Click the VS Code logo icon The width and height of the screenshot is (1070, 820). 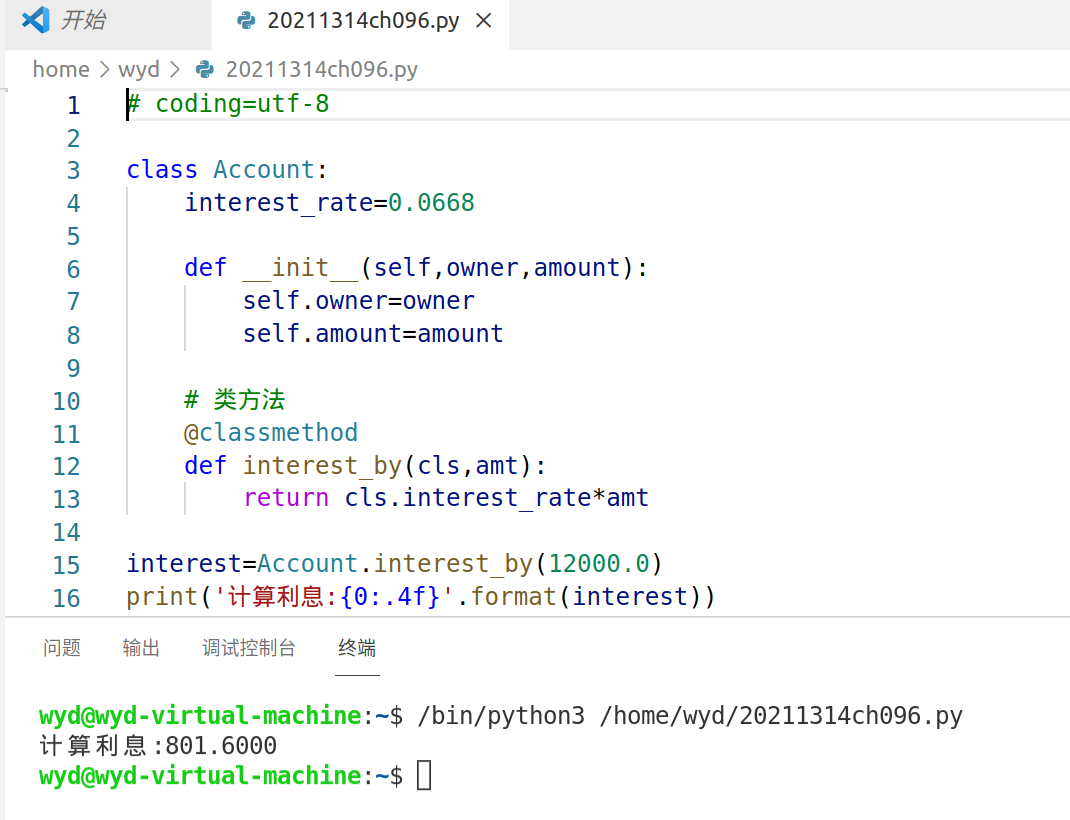coord(35,20)
